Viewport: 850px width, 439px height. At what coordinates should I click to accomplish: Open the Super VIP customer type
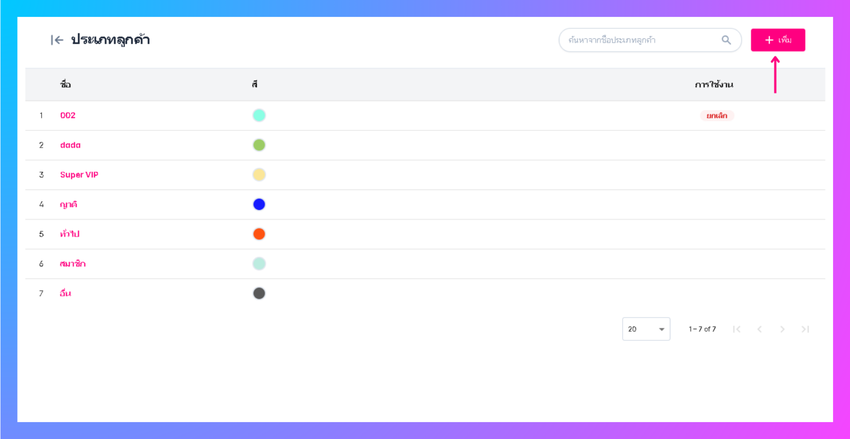(79, 175)
